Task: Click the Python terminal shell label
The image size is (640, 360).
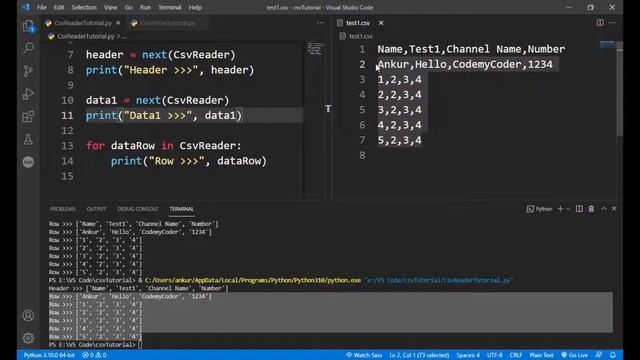Action: (x=539, y=209)
